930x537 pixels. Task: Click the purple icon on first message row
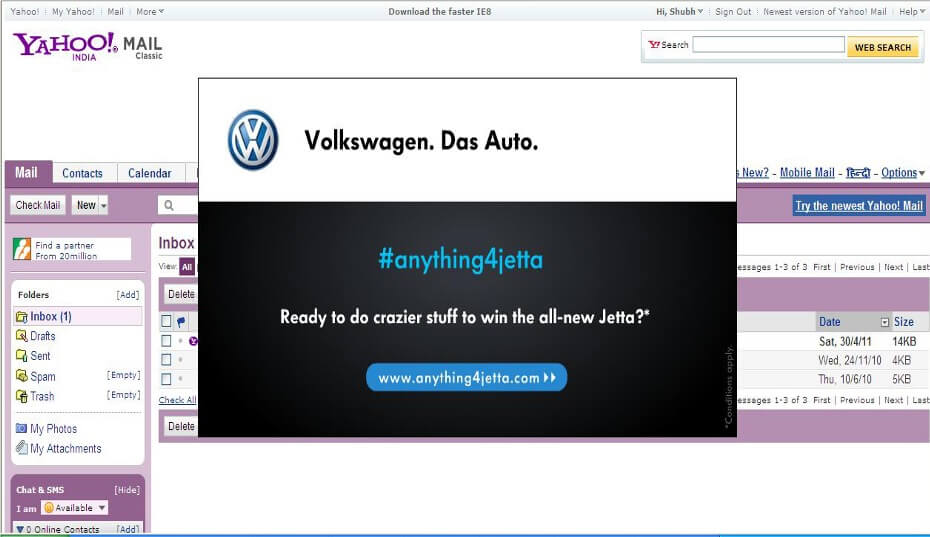[x=193, y=341]
